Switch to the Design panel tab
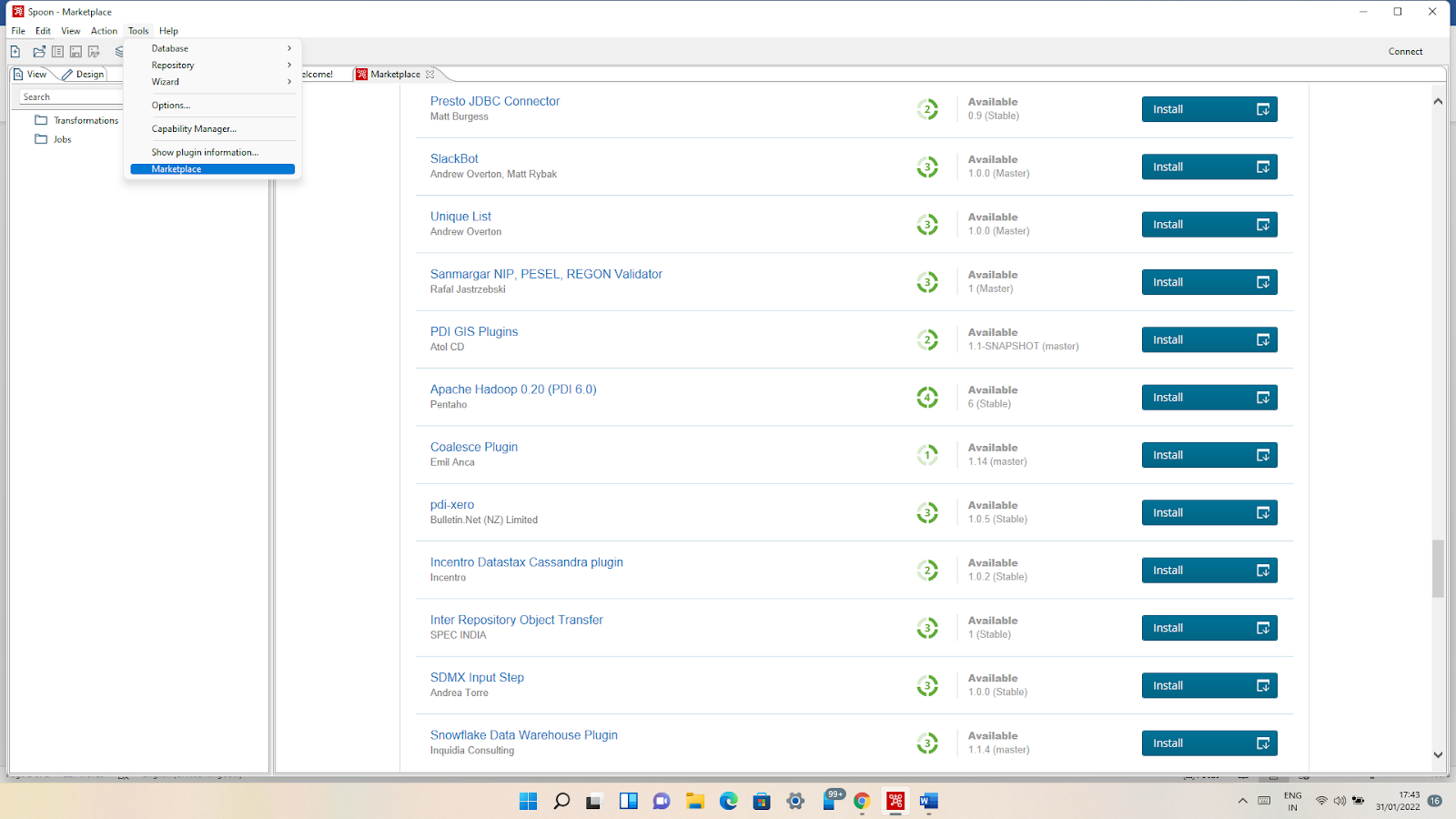Image resolution: width=1456 pixels, height=819 pixels. 84,75
